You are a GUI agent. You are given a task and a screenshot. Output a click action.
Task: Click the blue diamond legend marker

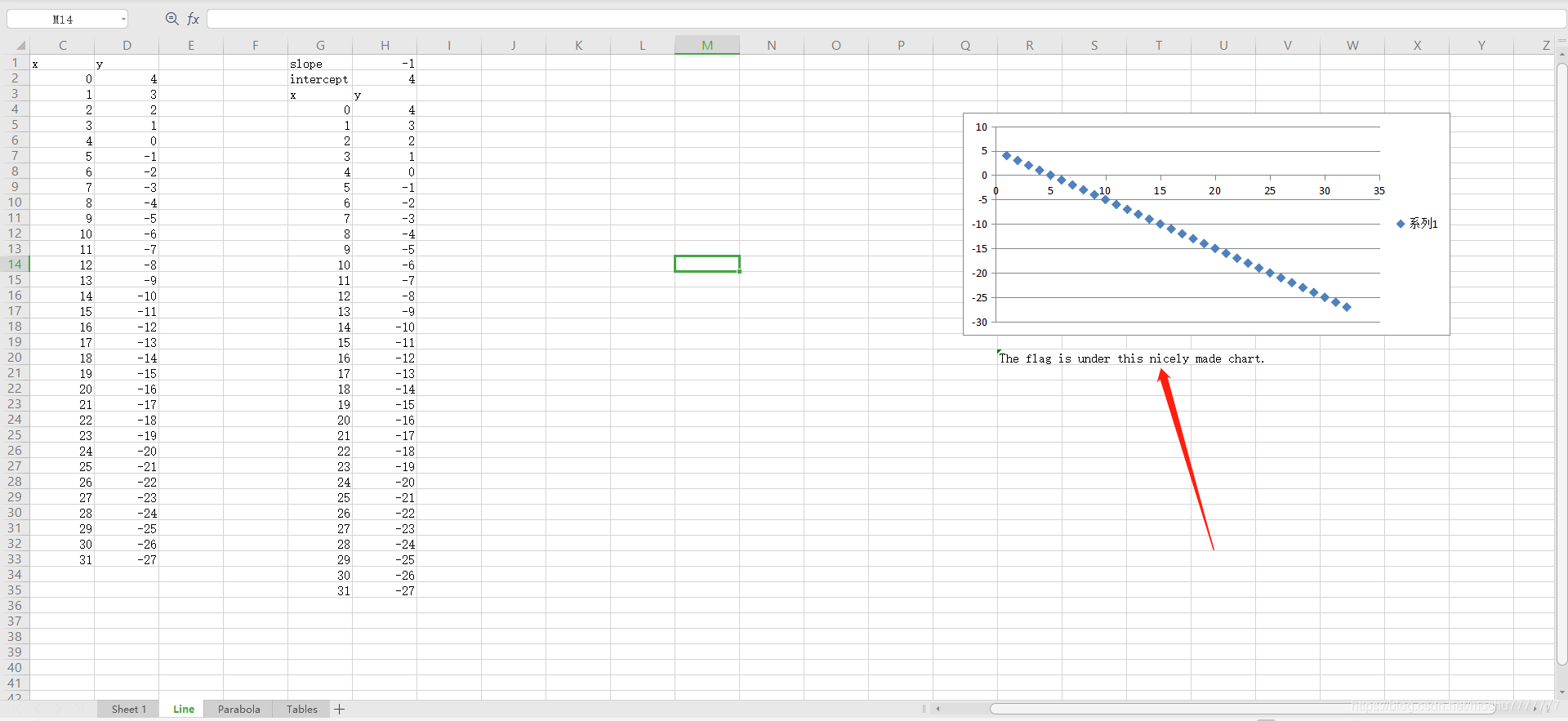[1401, 224]
